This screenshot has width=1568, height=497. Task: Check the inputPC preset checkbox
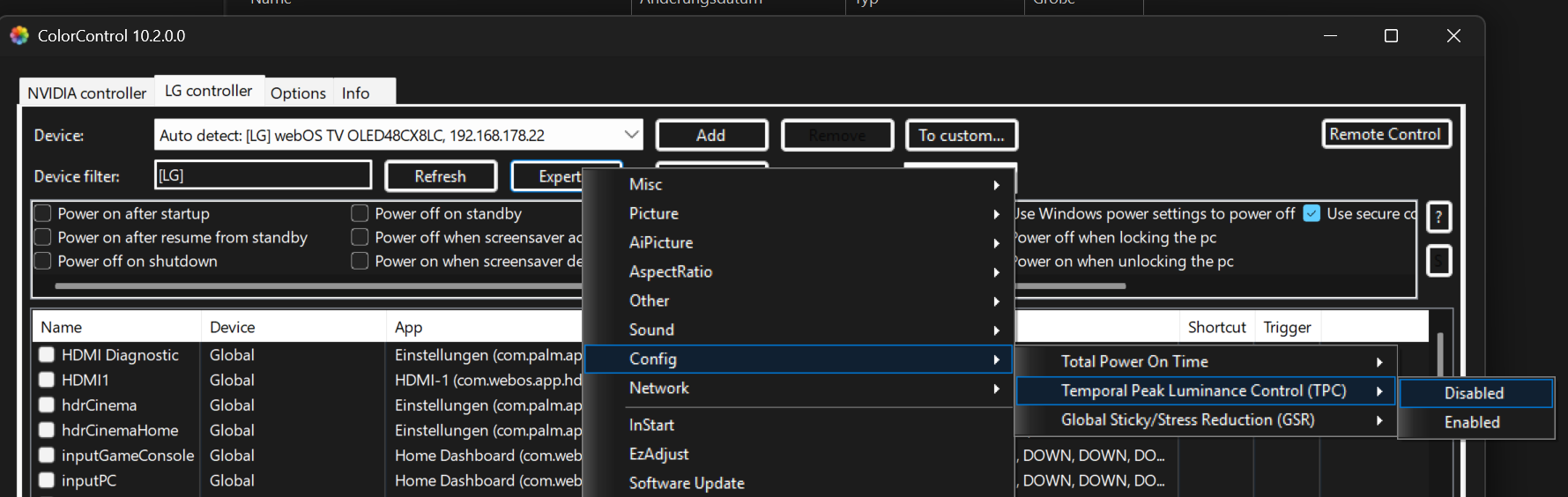47,480
